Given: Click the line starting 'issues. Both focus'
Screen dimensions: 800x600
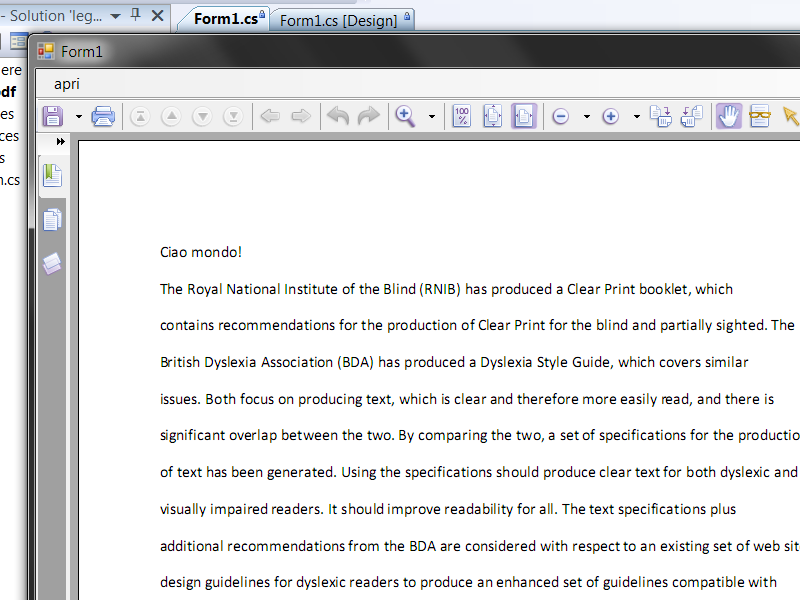Looking at the screenshot, I should click(x=467, y=399).
